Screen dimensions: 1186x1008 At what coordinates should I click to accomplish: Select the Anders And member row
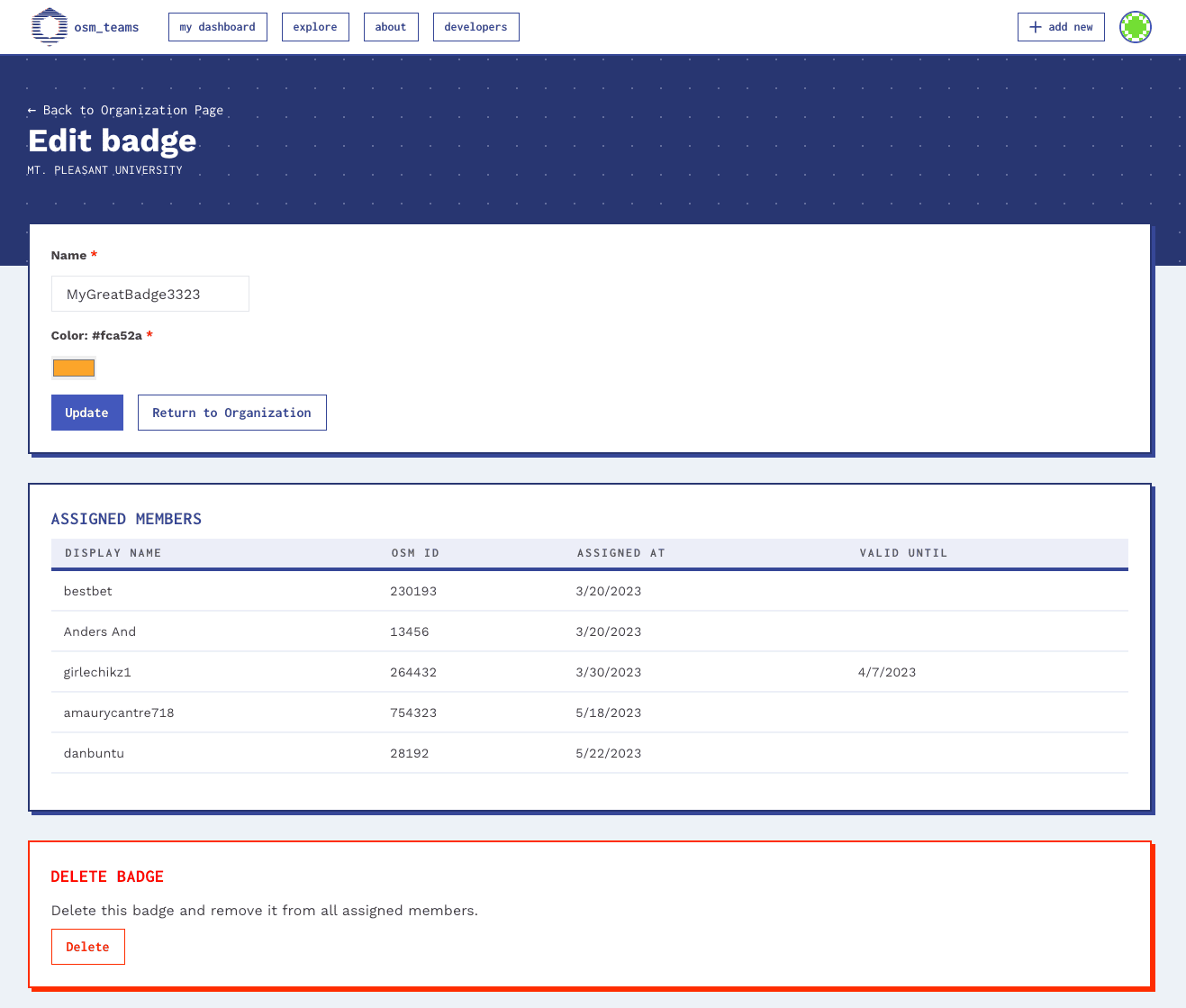[100, 631]
